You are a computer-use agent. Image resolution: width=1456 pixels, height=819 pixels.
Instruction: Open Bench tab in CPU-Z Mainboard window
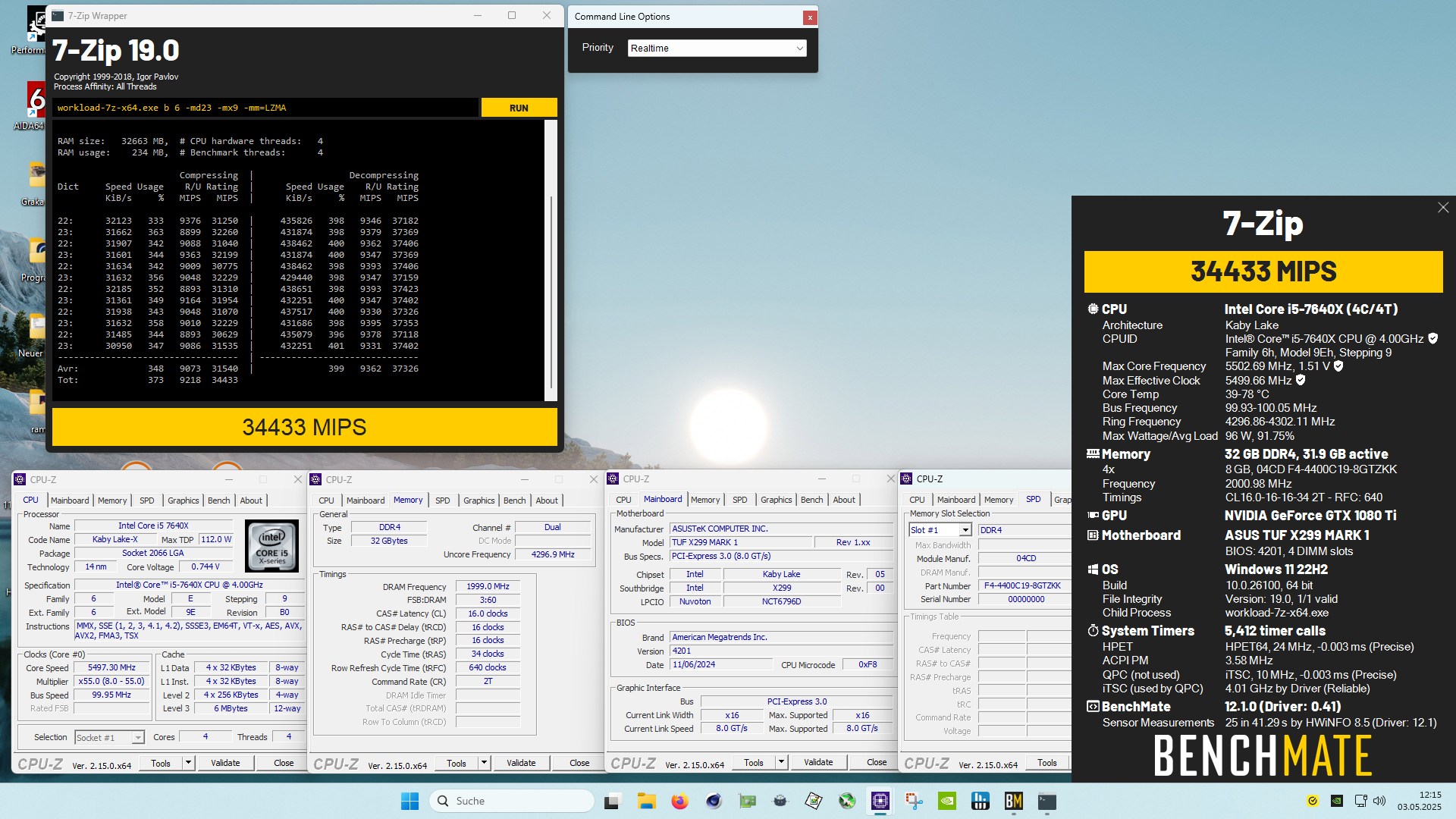click(x=811, y=500)
